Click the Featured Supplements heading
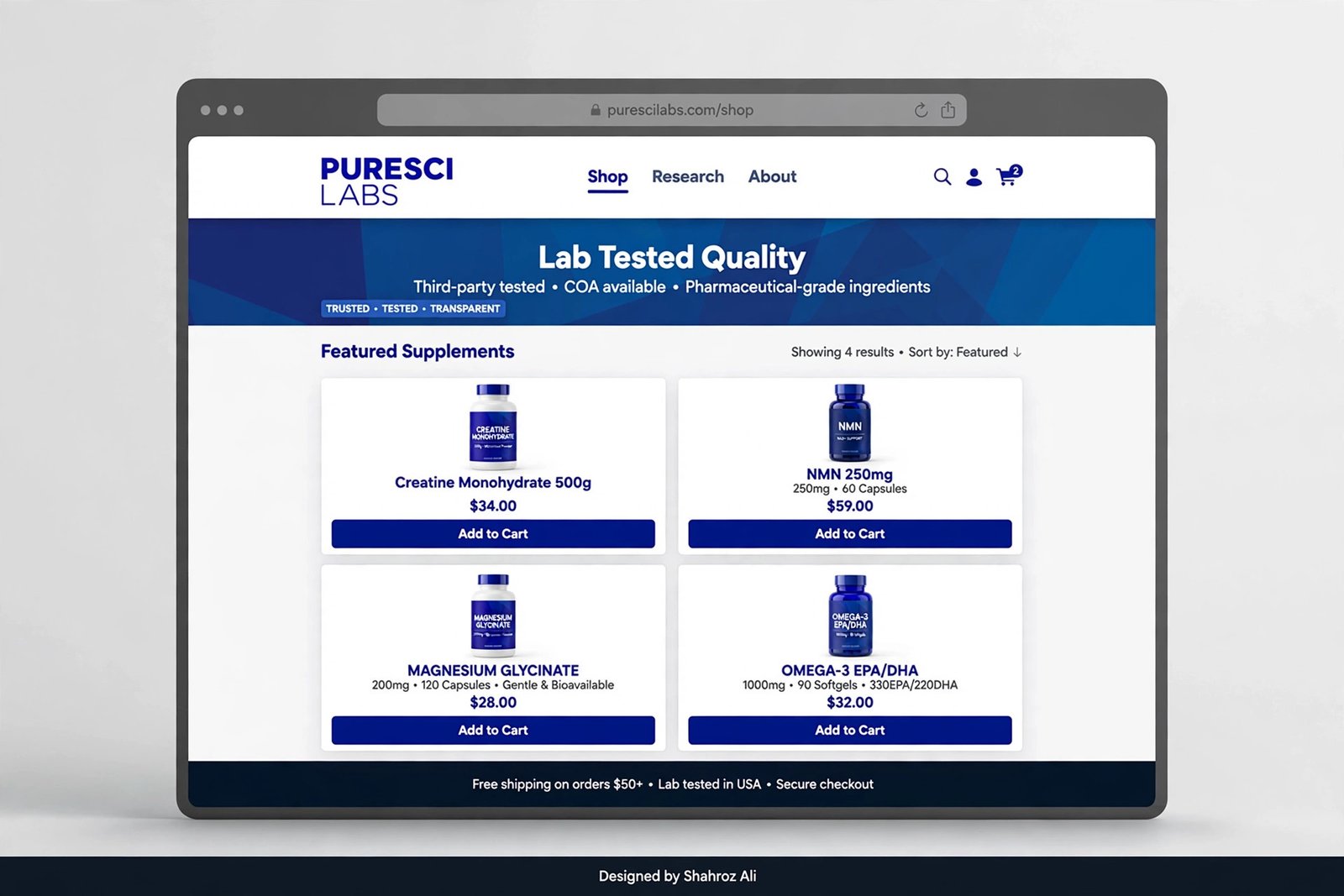This screenshot has width=1344, height=896. (417, 352)
